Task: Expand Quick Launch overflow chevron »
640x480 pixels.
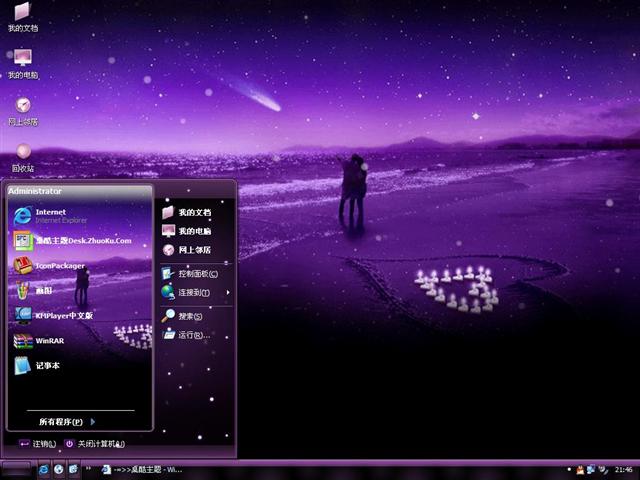Action: tap(88, 469)
